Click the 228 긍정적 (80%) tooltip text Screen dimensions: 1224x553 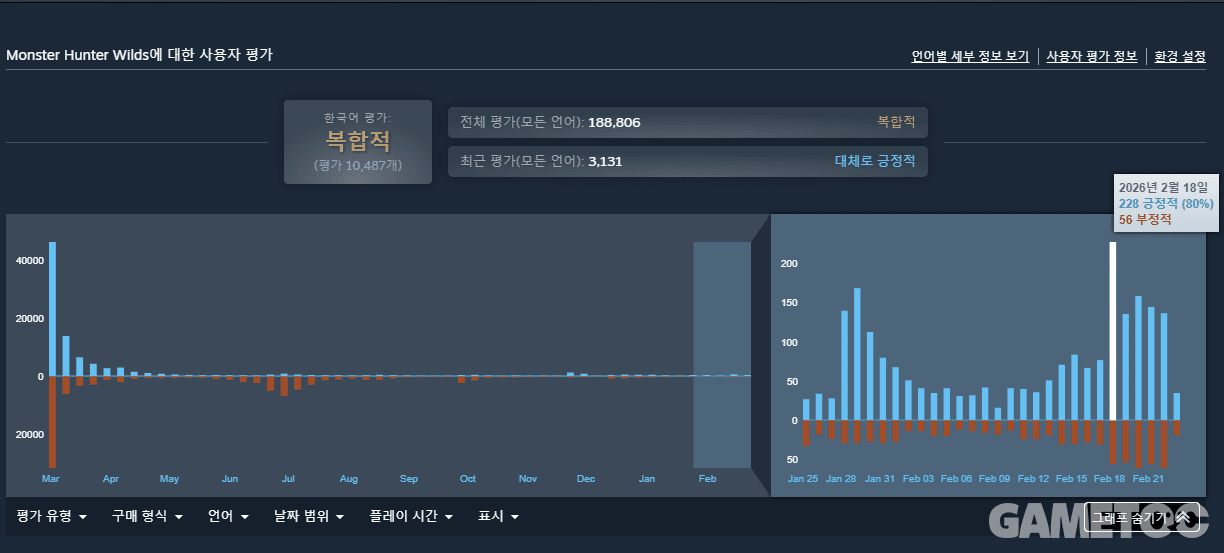click(1166, 203)
